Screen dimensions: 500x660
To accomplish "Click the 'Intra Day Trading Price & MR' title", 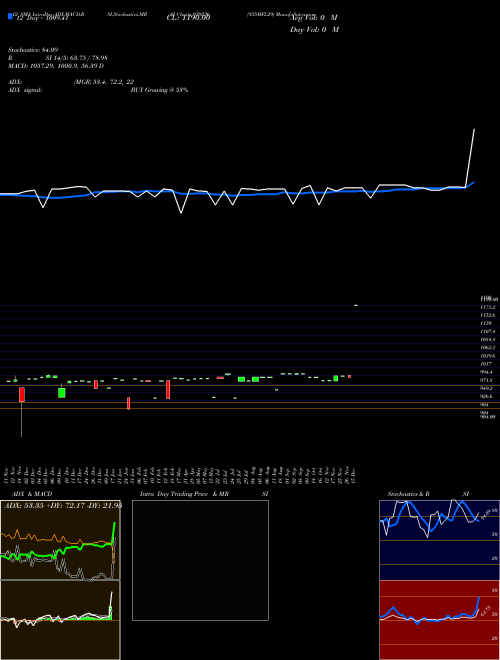I will click(184, 494).
